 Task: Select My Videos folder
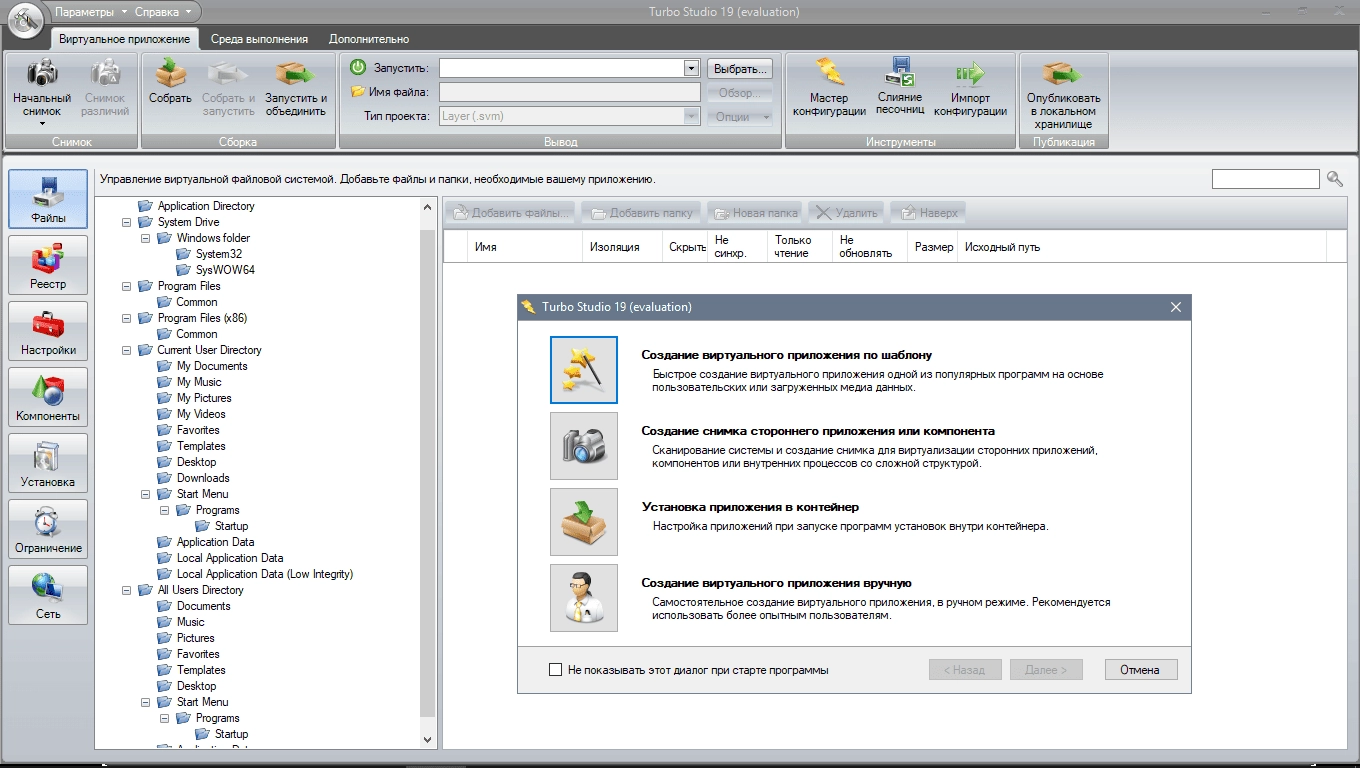point(201,414)
